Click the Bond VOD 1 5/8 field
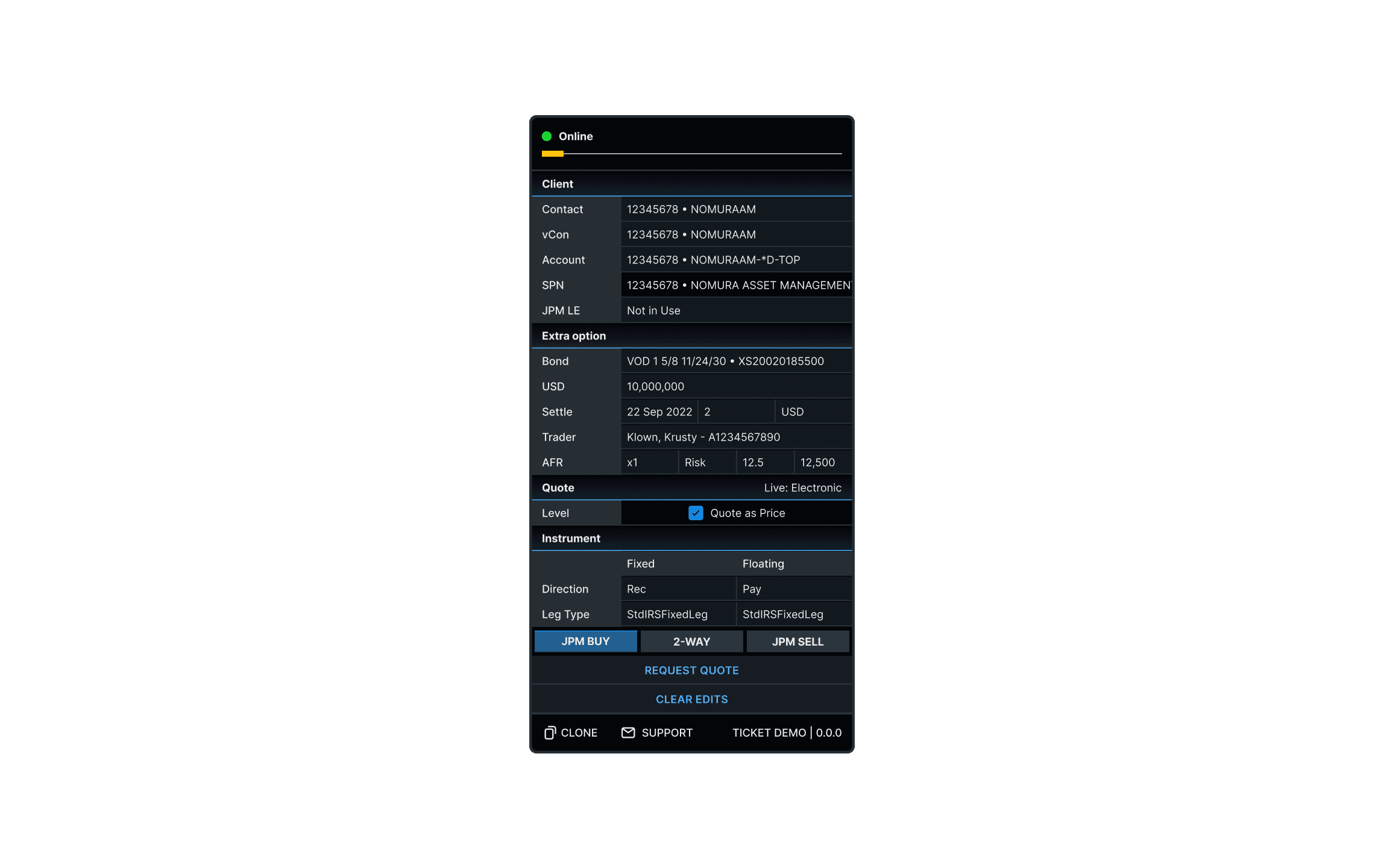This screenshot has height=868, width=1384. coord(735,361)
